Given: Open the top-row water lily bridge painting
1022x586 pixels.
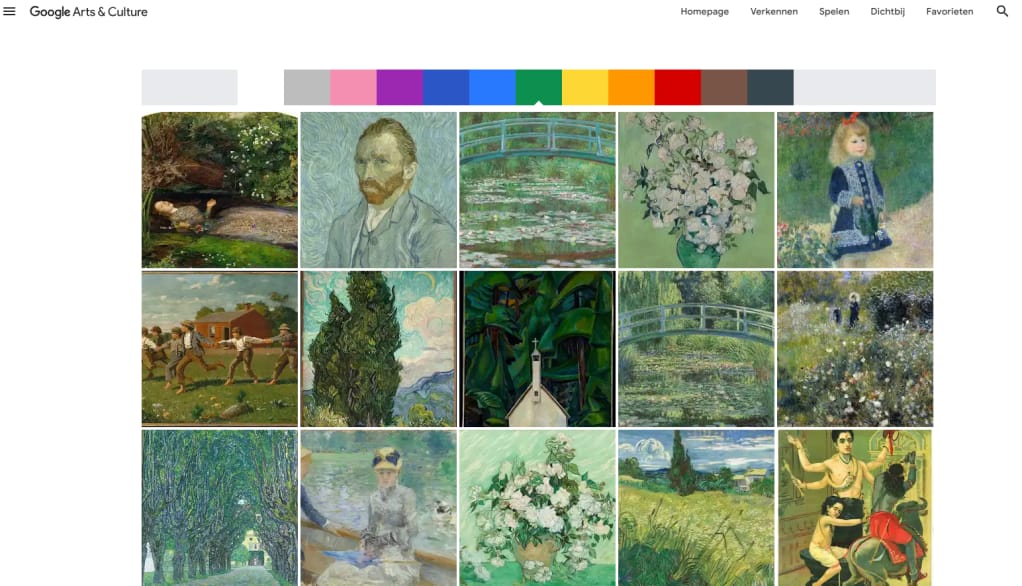Looking at the screenshot, I should coord(537,190).
